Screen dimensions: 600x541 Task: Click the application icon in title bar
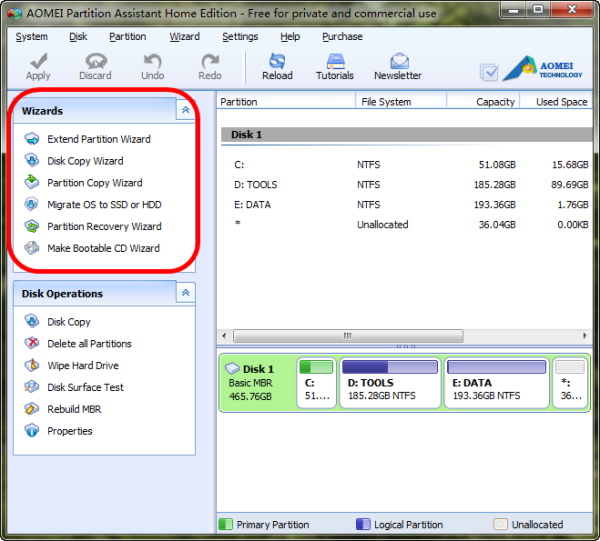coord(15,13)
